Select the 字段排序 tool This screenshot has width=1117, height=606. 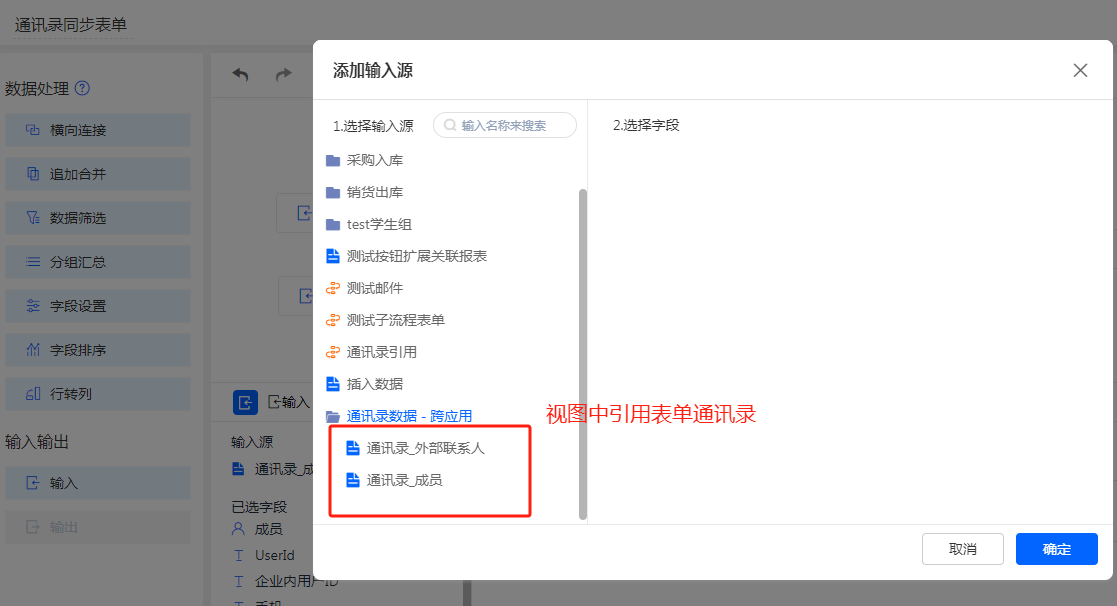(x=97, y=350)
